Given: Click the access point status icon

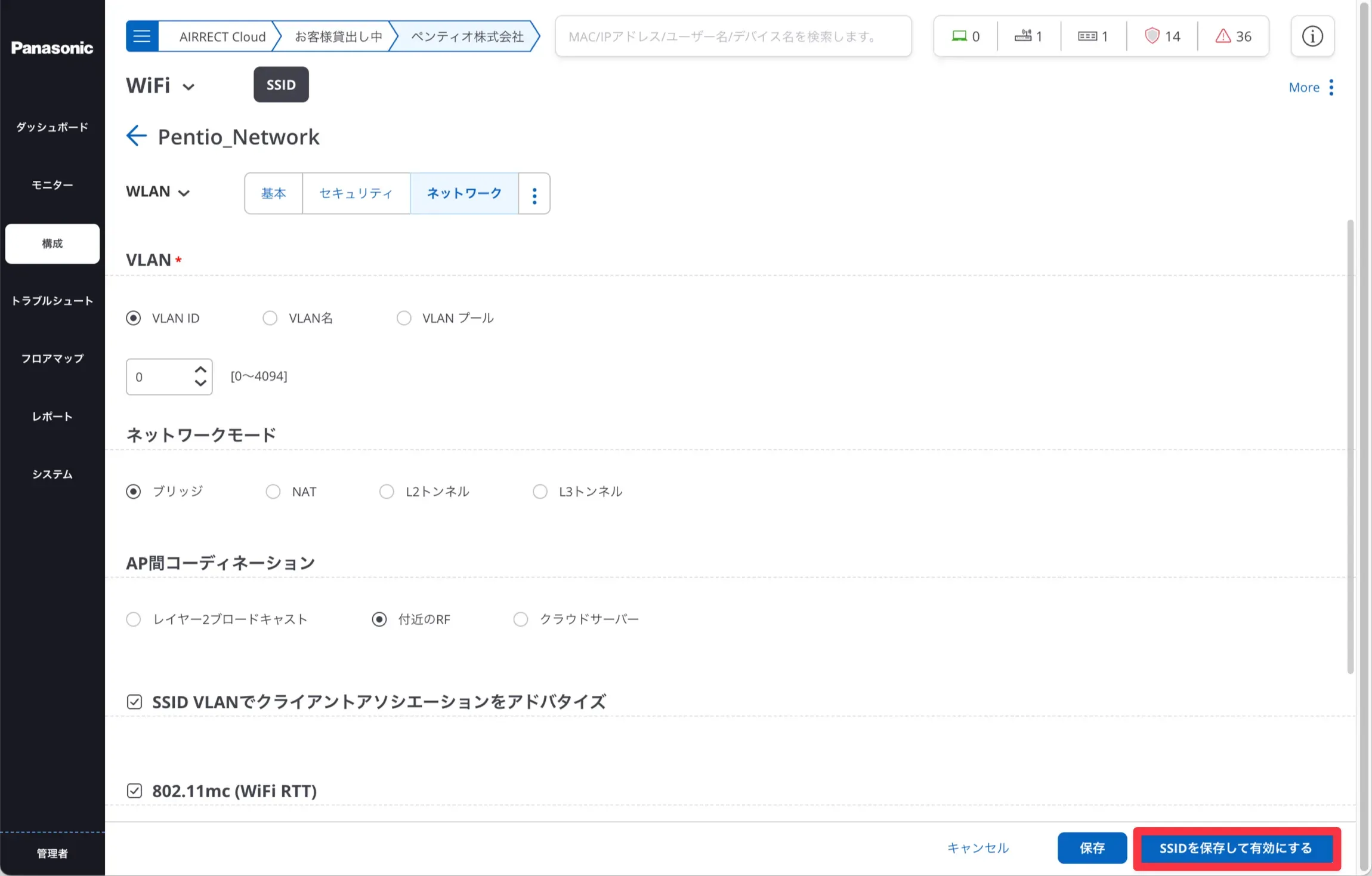Looking at the screenshot, I should point(1023,36).
